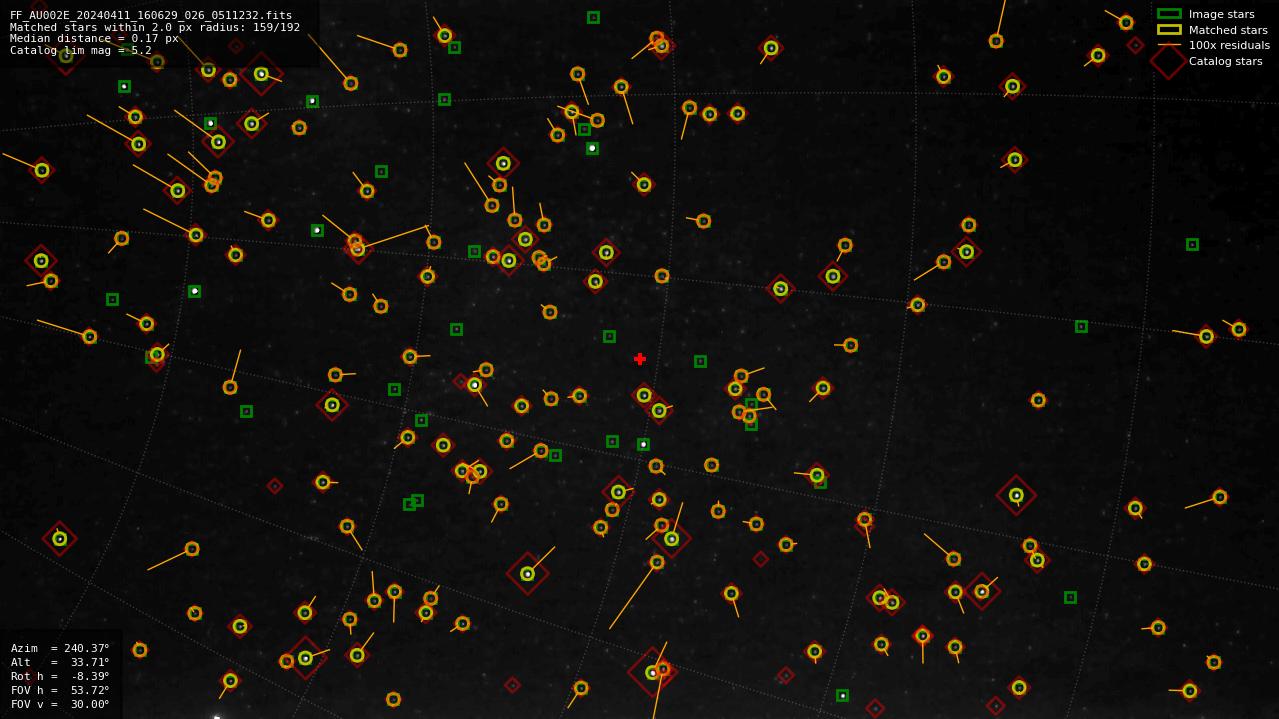
Task: Click the orange 100x residuals legend line
Action: [x=1169, y=45]
